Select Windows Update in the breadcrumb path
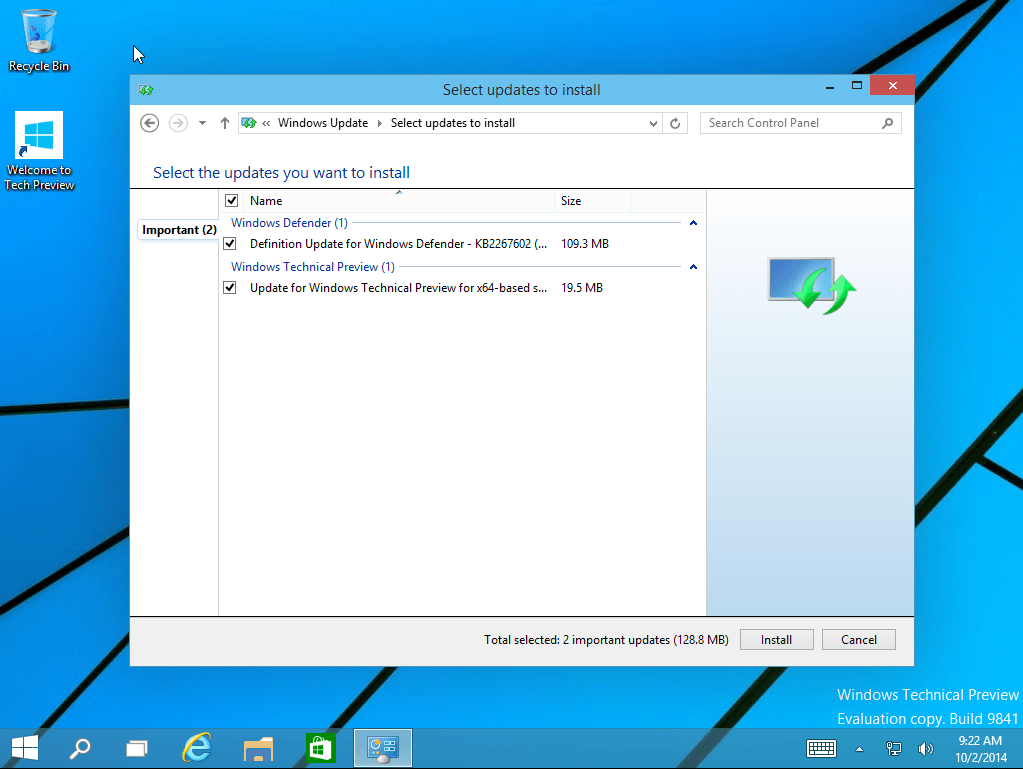Viewport: 1023px width, 769px height. coord(322,123)
